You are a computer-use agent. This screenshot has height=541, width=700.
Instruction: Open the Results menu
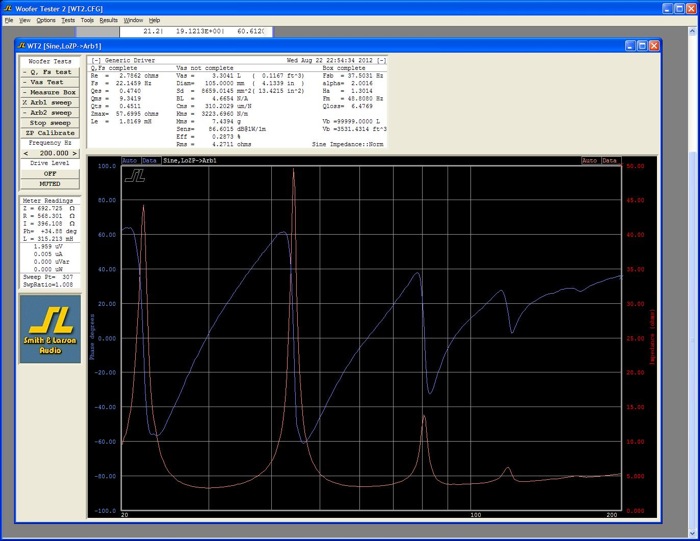[x=108, y=20]
